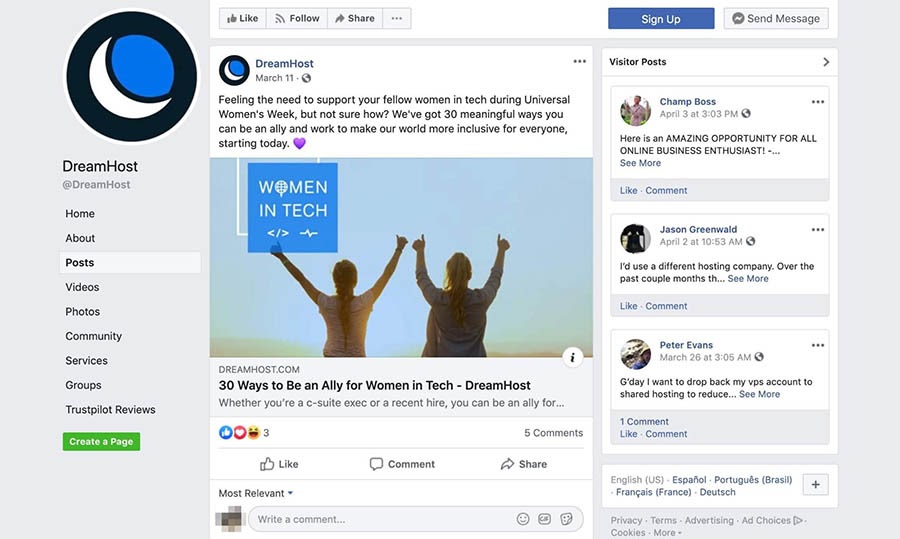The height and width of the screenshot is (539, 900).
Task: Click Comment on Champ Boss post
Action: 666,191
